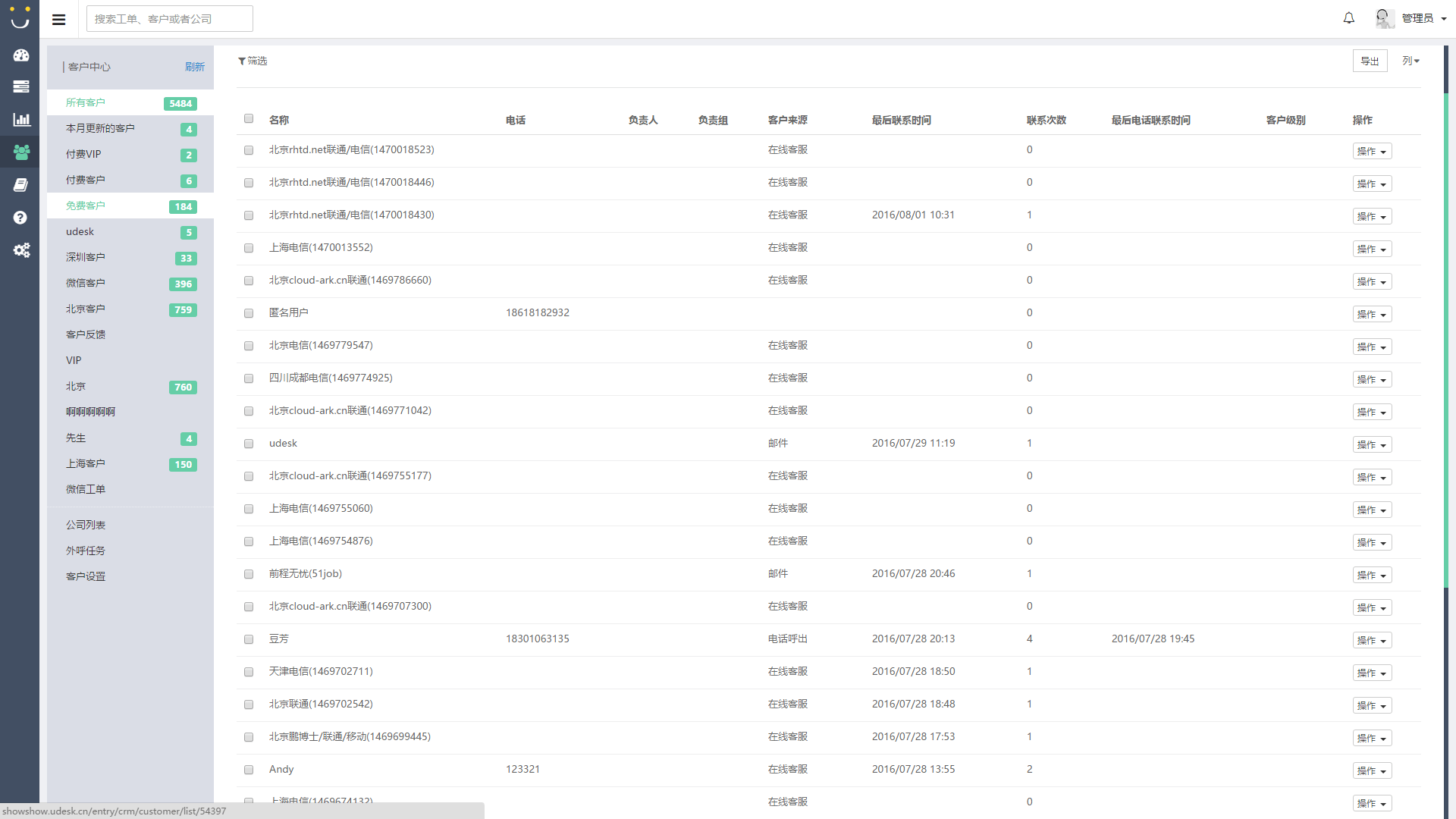This screenshot has width=1456, height=819.
Task: Focus the search tickets and customers field
Action: pyautogui.click(x=169, y=19)
